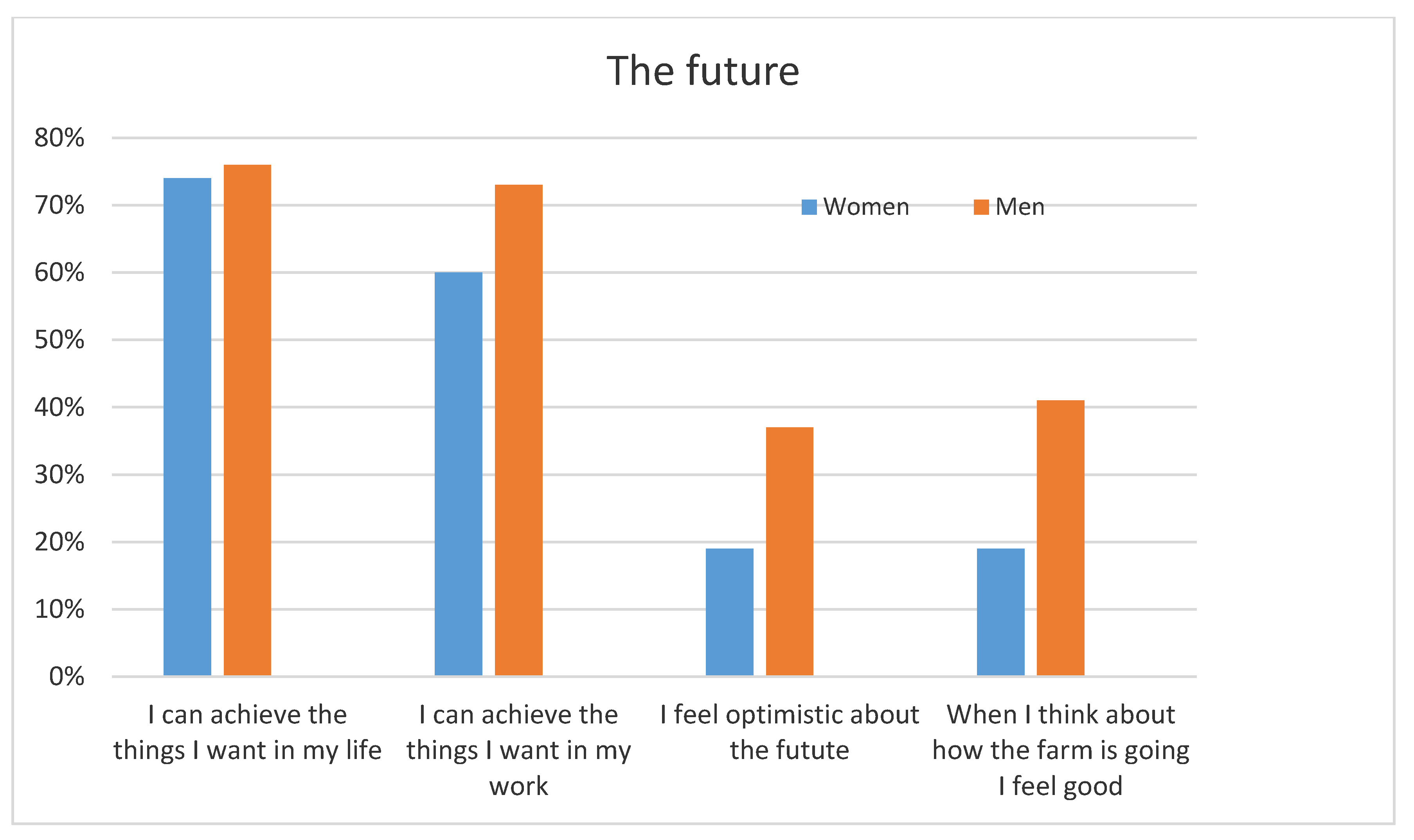Click the Women bar for "achieve in my work"
Viewport: 1414px width, 840px height.
tap(459, 474)
